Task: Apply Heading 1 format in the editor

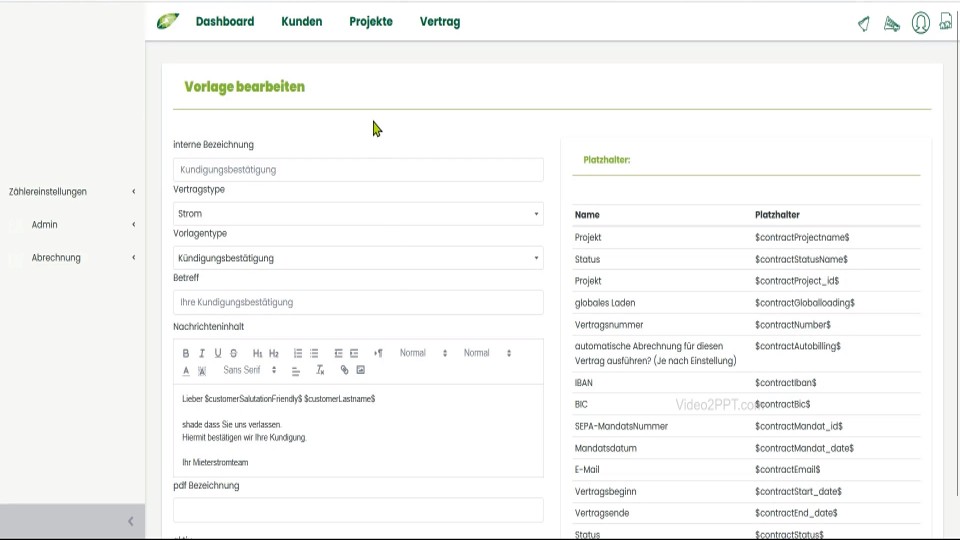Action: 257,353
